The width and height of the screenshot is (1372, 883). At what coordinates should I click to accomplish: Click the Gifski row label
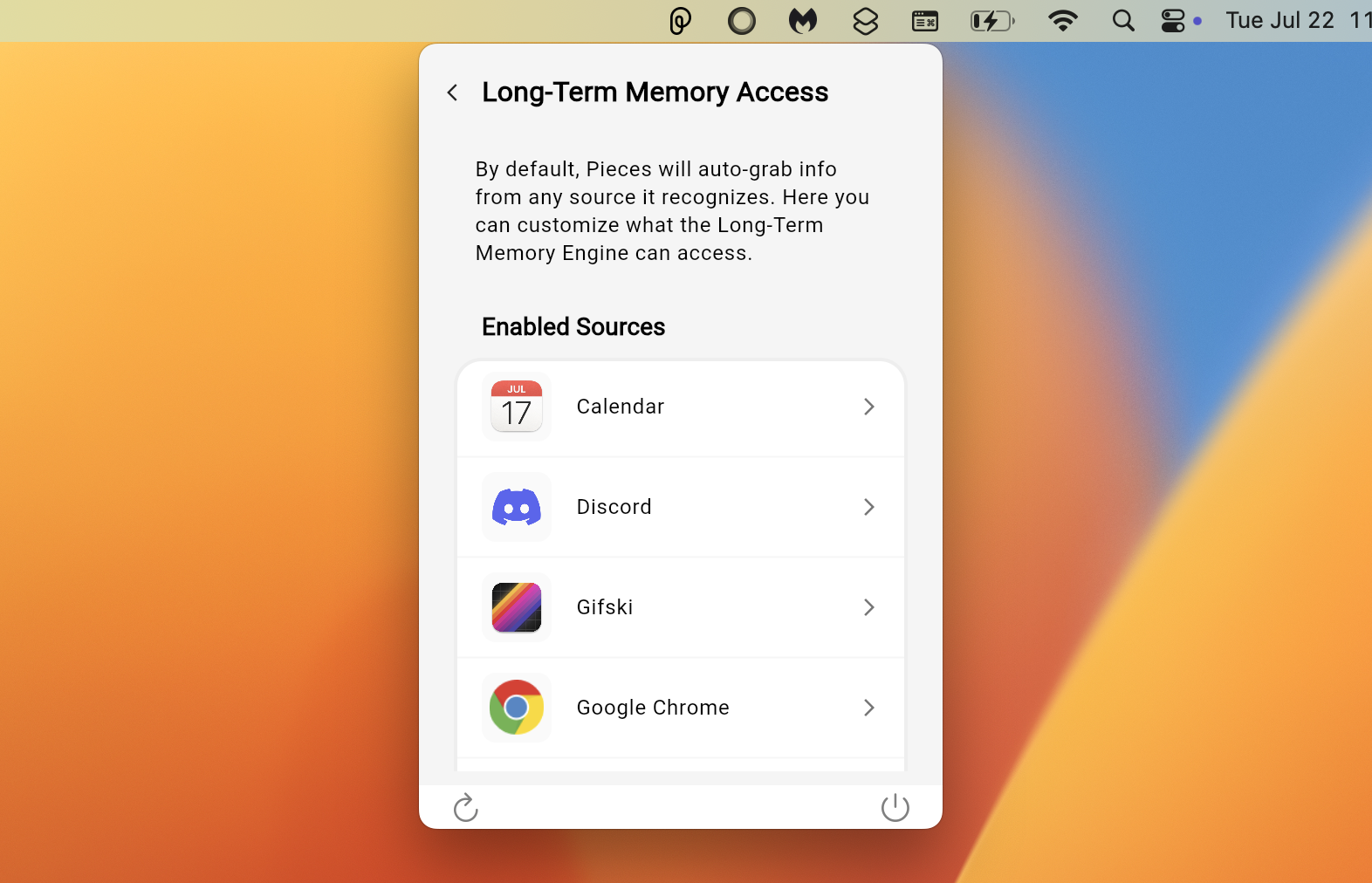tap(605, 607)
